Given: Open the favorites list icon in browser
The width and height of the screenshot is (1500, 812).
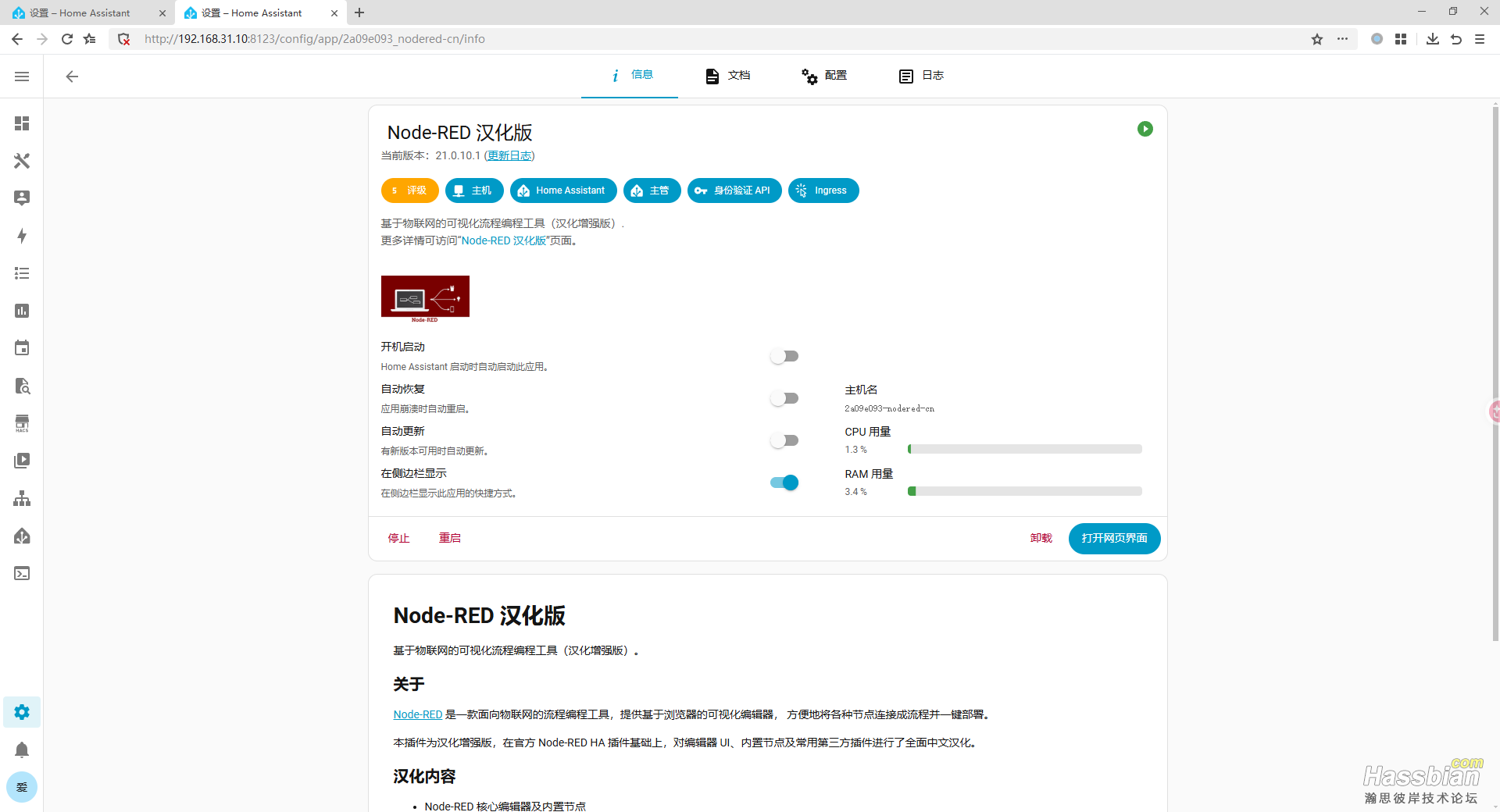Looking at the screenshot, I should coord(91,39).
